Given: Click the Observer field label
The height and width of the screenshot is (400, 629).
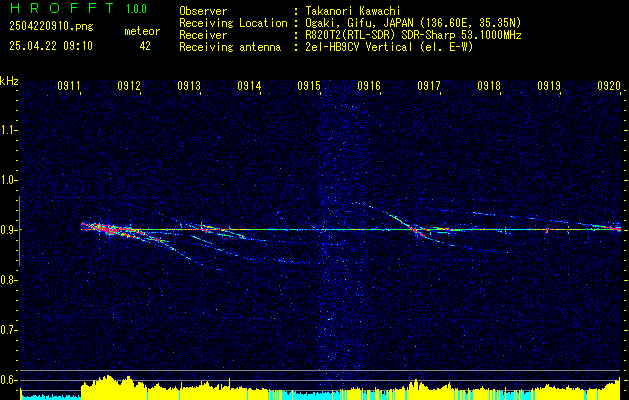Looking at the screenshot, I should tap(203, 11).
